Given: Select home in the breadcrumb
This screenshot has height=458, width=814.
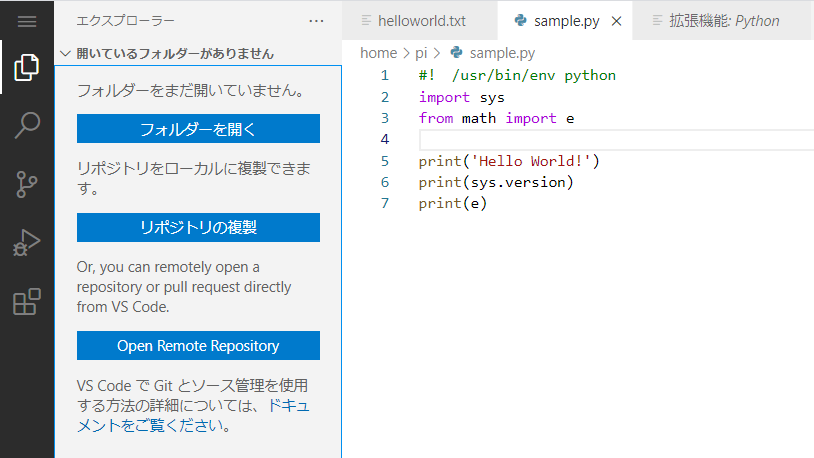Looking at the screenshot, I should point(378,53).
